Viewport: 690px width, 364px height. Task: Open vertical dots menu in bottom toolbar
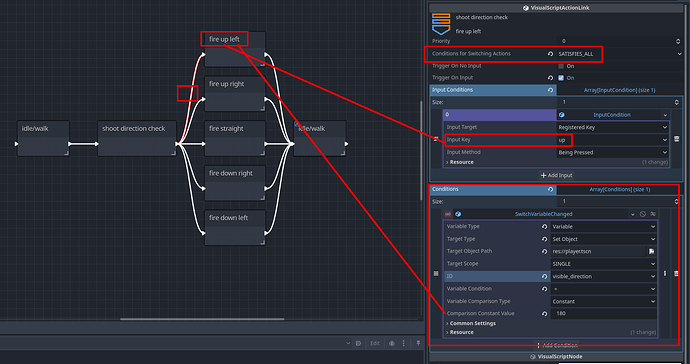pos(404,343)
